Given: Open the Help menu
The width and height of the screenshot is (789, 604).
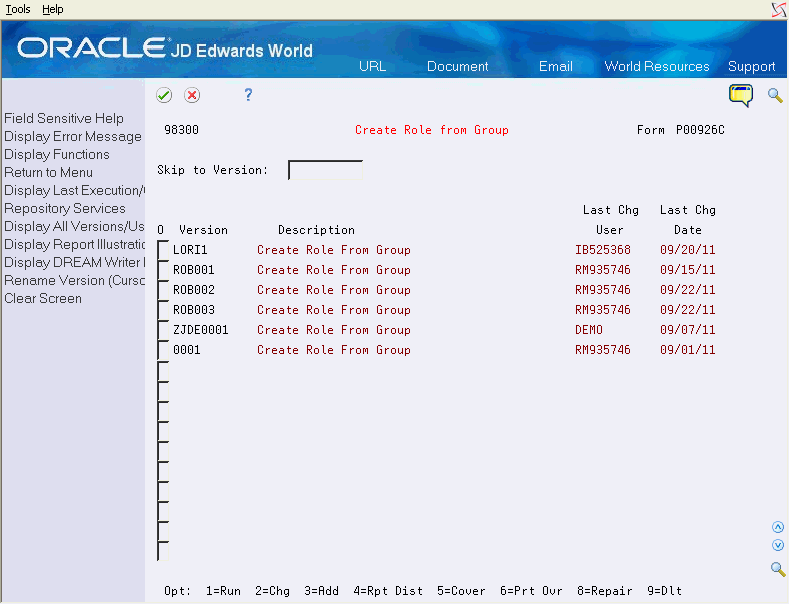Looking at the screenshot, I should coord(52,9).
